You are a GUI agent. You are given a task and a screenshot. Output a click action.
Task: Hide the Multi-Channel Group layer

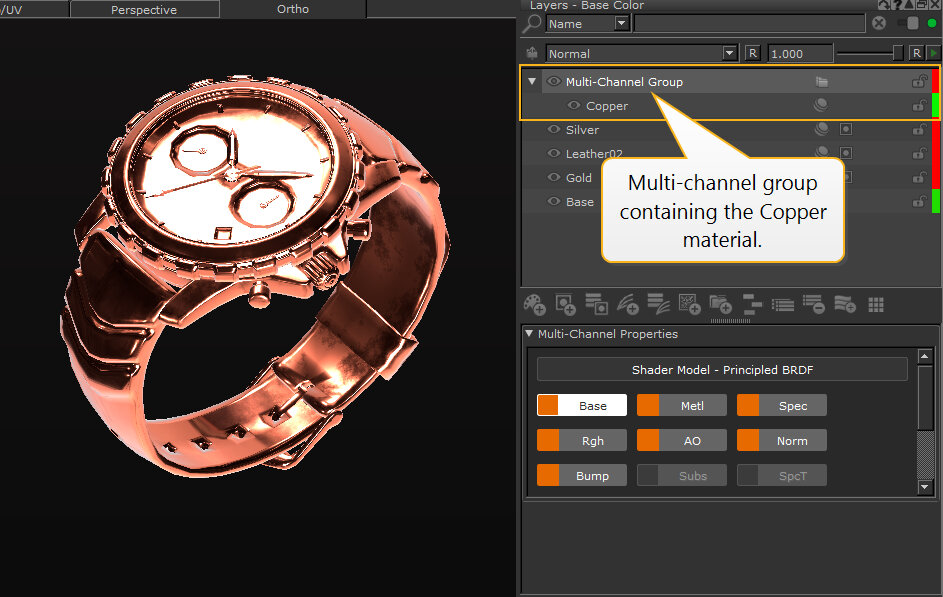(554, 82)
